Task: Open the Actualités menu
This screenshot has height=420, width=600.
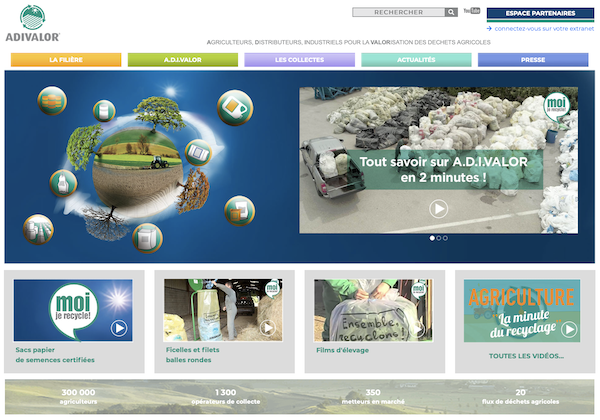Action: [x=416, y=60]
